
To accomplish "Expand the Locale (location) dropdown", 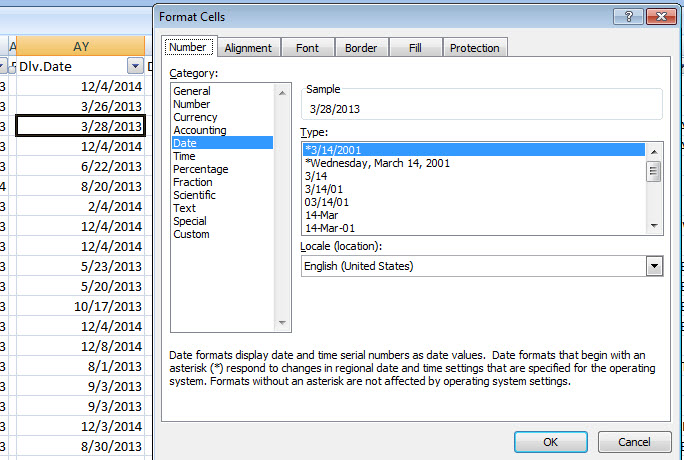I will click(655, 266).
